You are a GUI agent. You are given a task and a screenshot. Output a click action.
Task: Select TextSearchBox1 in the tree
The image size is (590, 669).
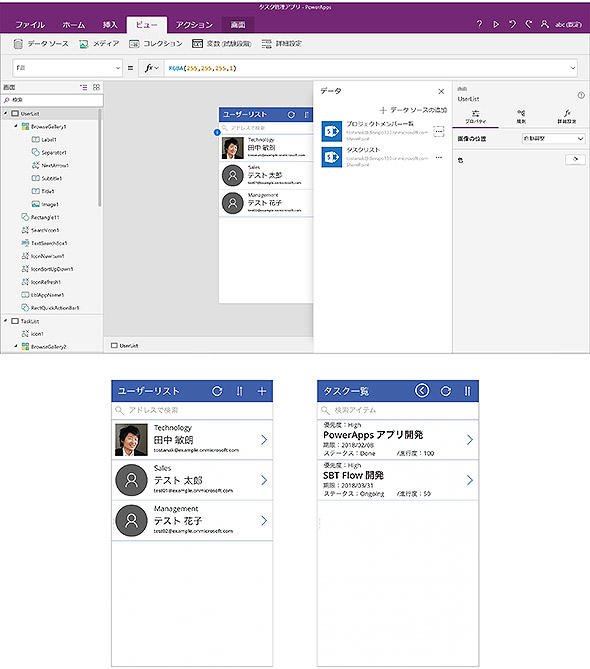tap(44, 243)
